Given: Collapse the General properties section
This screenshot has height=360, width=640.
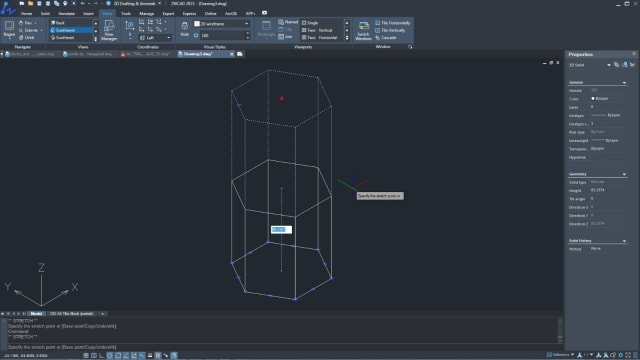Looking at the screenshot, I should coord(624,82).
